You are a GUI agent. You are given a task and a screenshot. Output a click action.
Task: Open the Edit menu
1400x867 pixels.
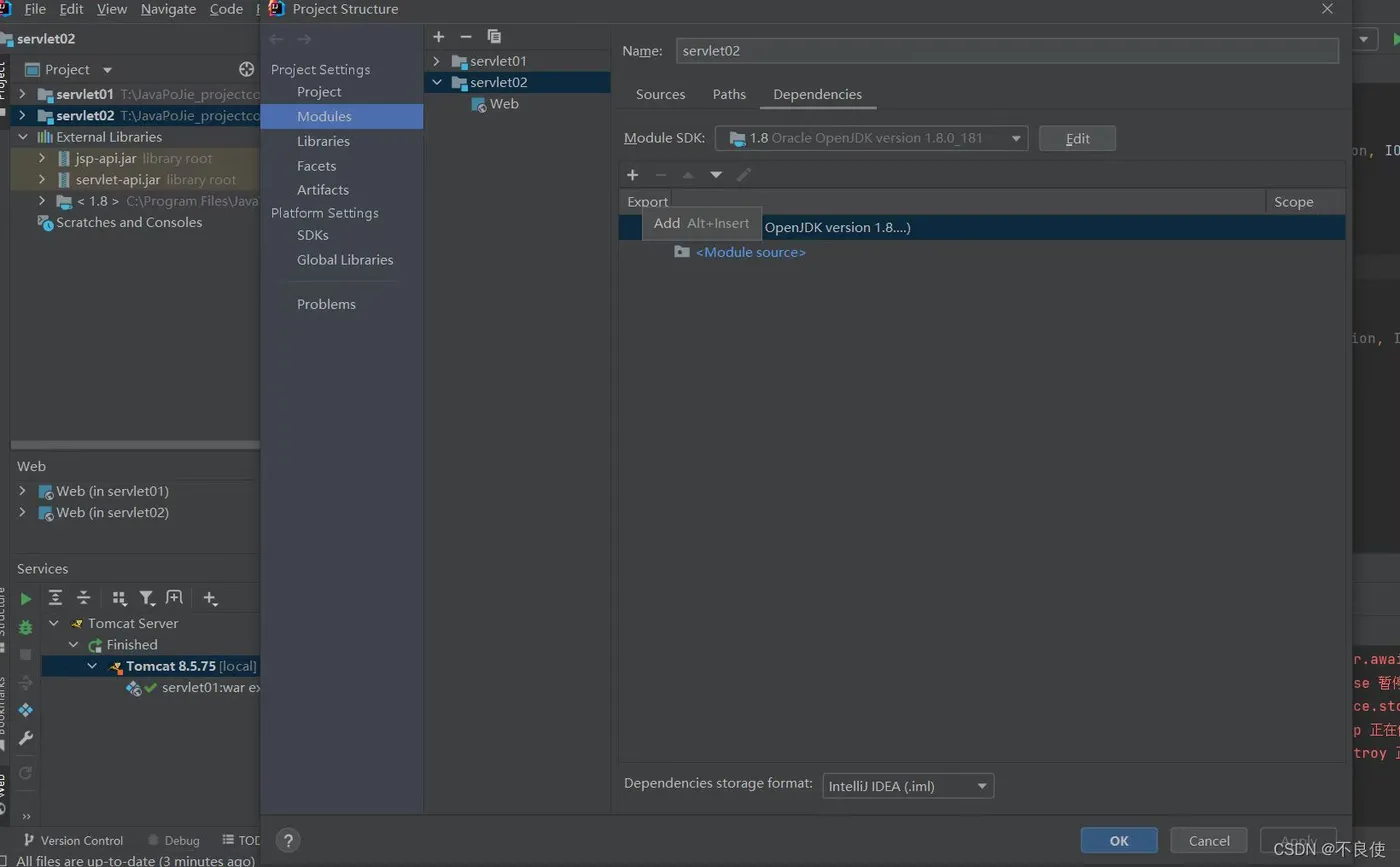click(x=71, y=9)
